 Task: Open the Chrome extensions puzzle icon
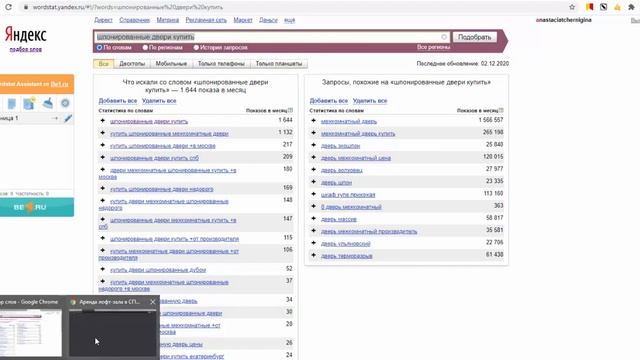[631, 7]
